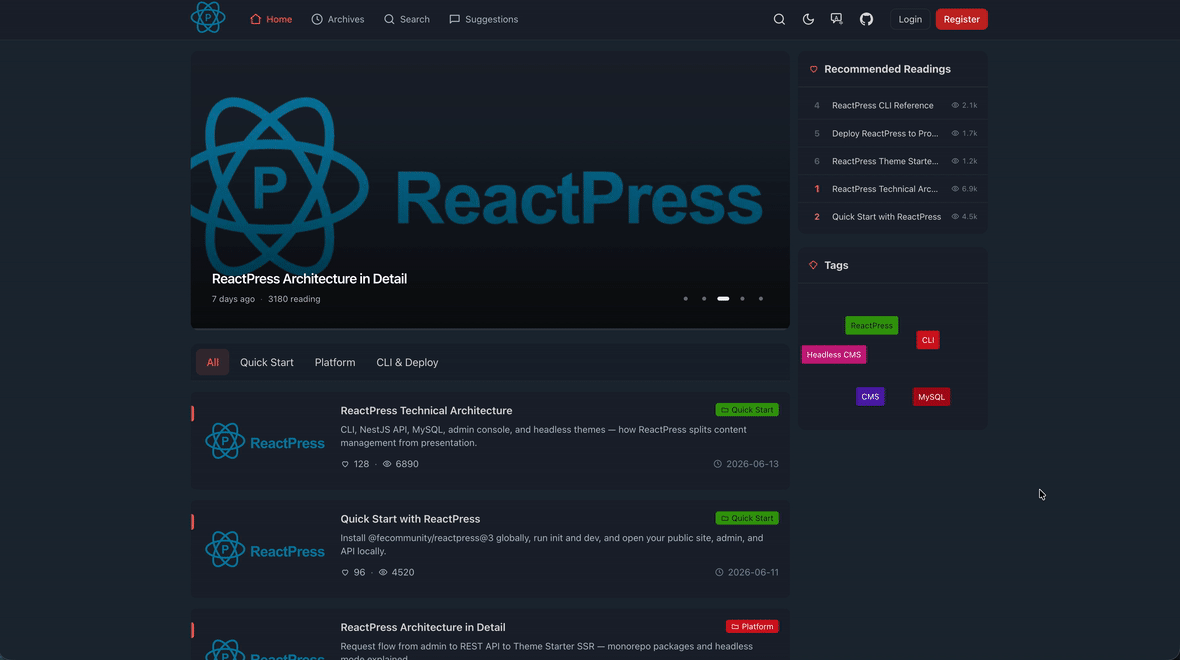This screenshot has width=1180, height=660.
Task: Click the ReactPress logo in the navbar
Action: click(208, 17)
